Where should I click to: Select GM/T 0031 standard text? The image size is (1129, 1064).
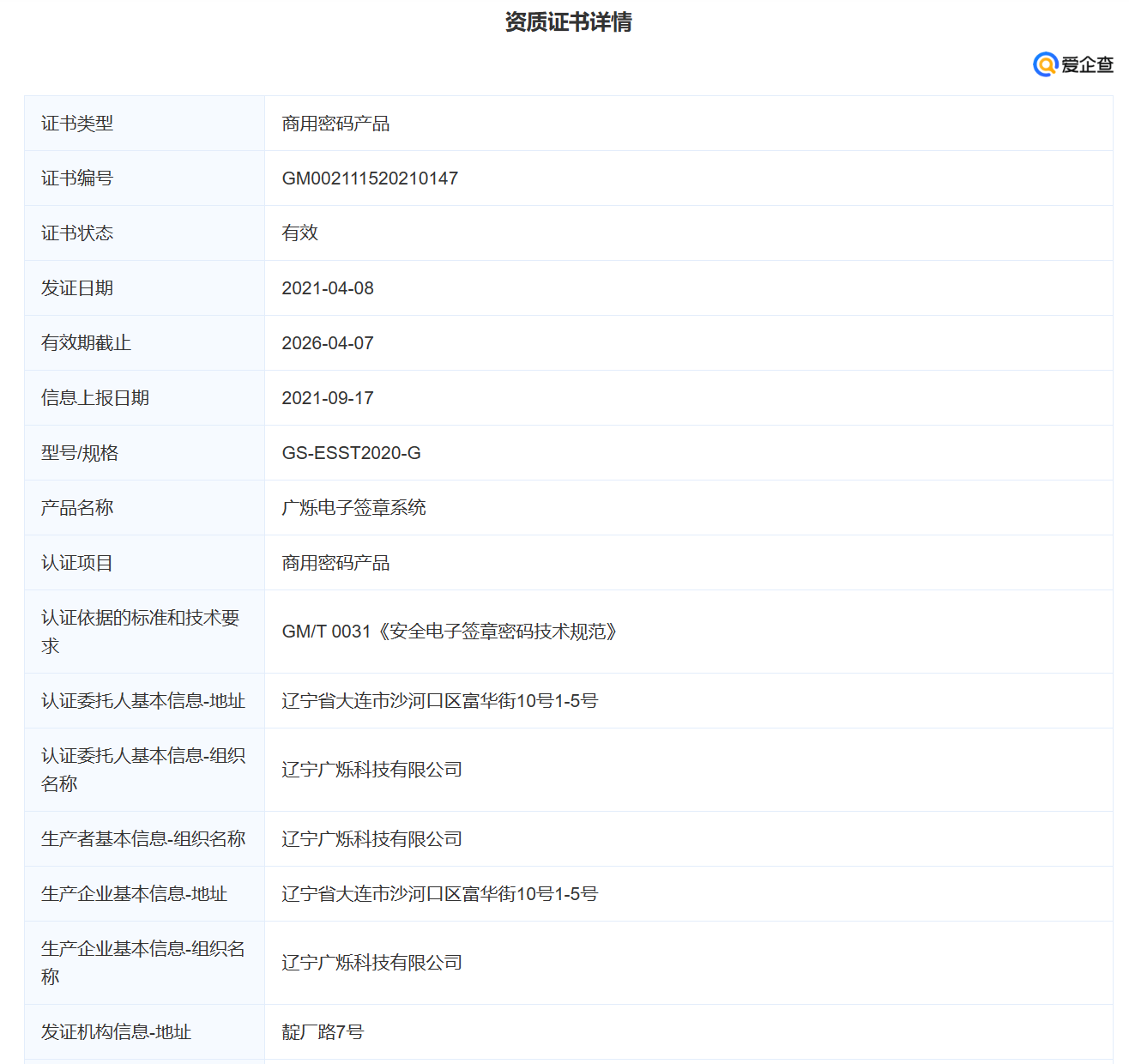pos(450,632)
